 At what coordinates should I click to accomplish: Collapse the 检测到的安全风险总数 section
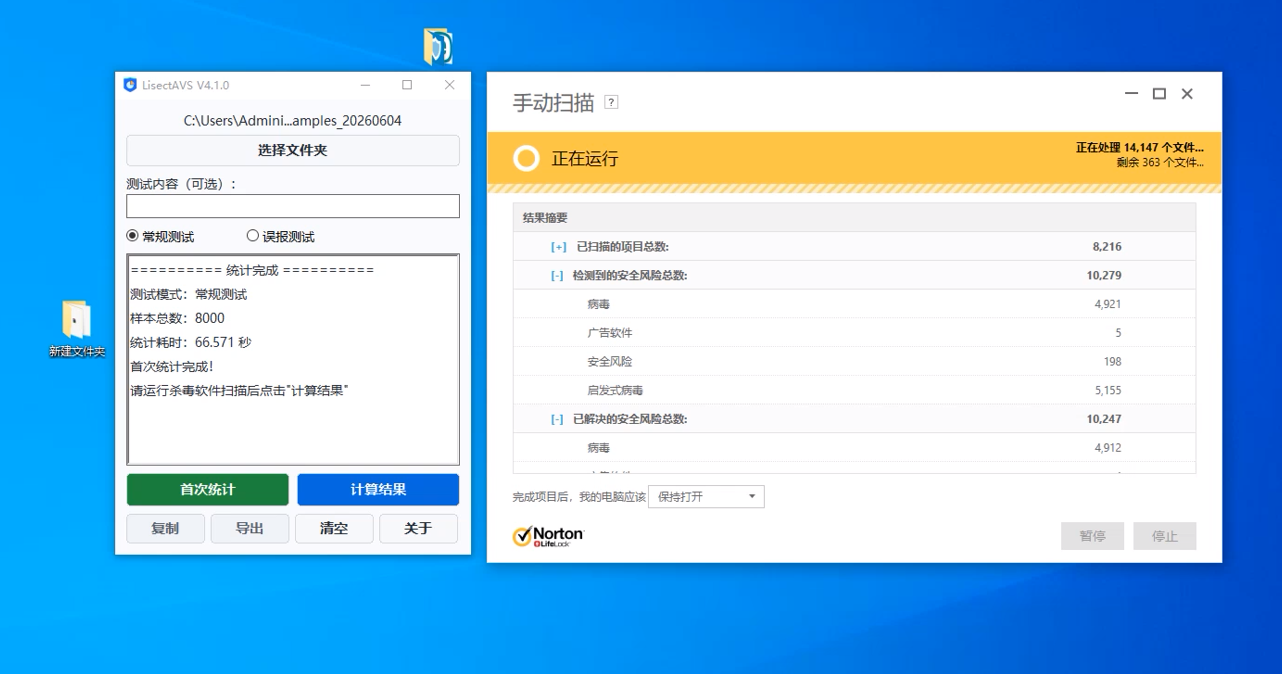click(557, 276)
